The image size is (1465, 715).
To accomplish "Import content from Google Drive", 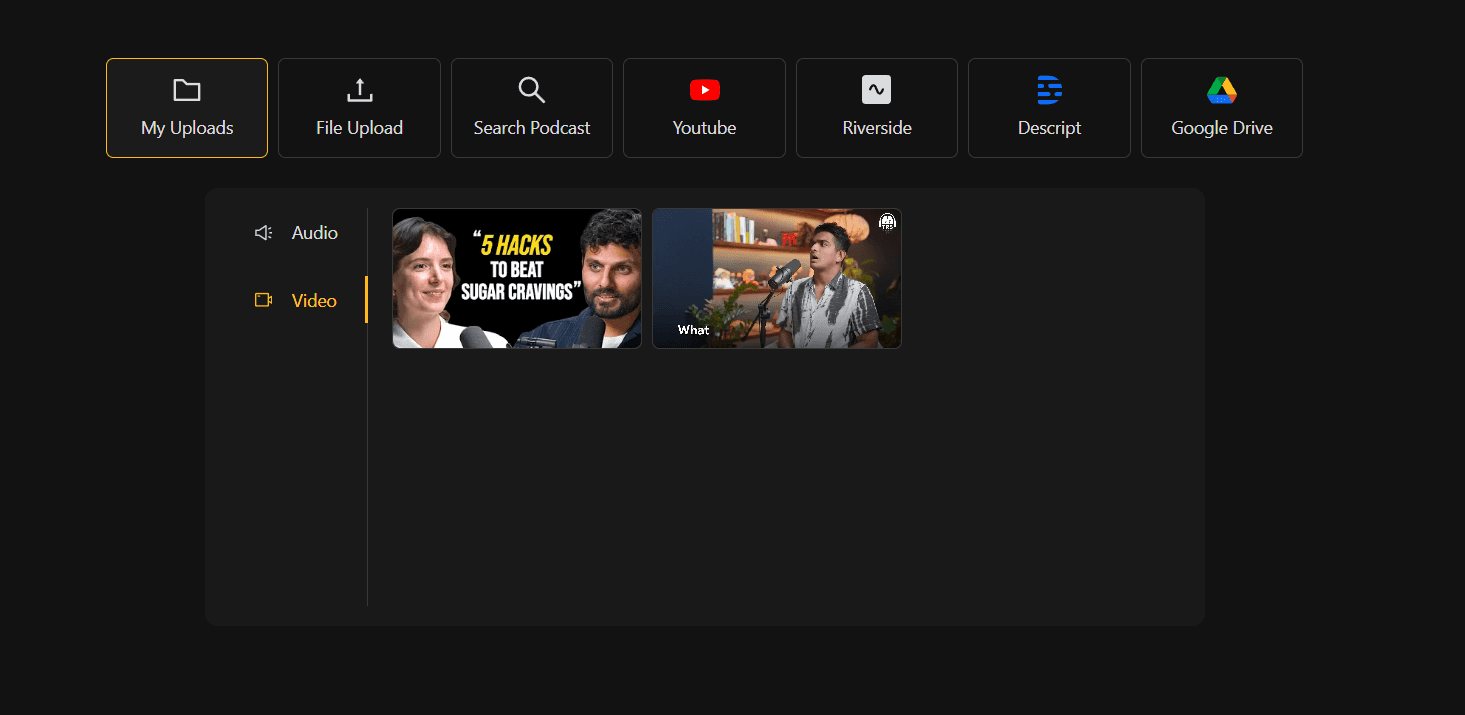I will tap(1221, 108).
